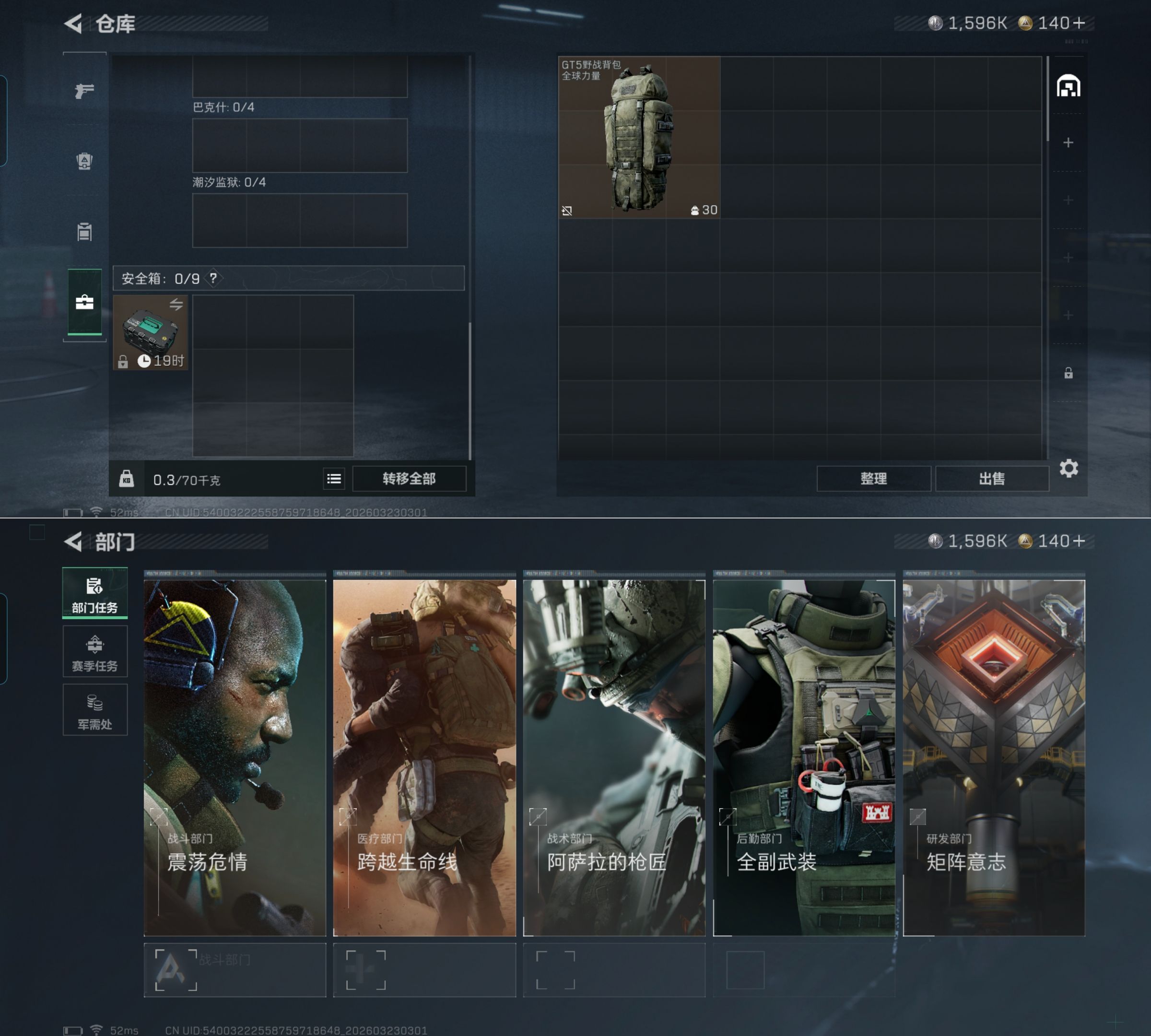Toggle the list view icon beside 转移全部
The image size is (1151, 1036).
tap(334, 479)
